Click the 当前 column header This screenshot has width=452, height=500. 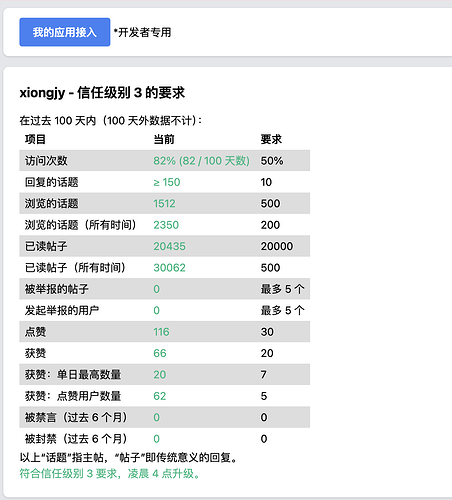click(x=164, y=139)
